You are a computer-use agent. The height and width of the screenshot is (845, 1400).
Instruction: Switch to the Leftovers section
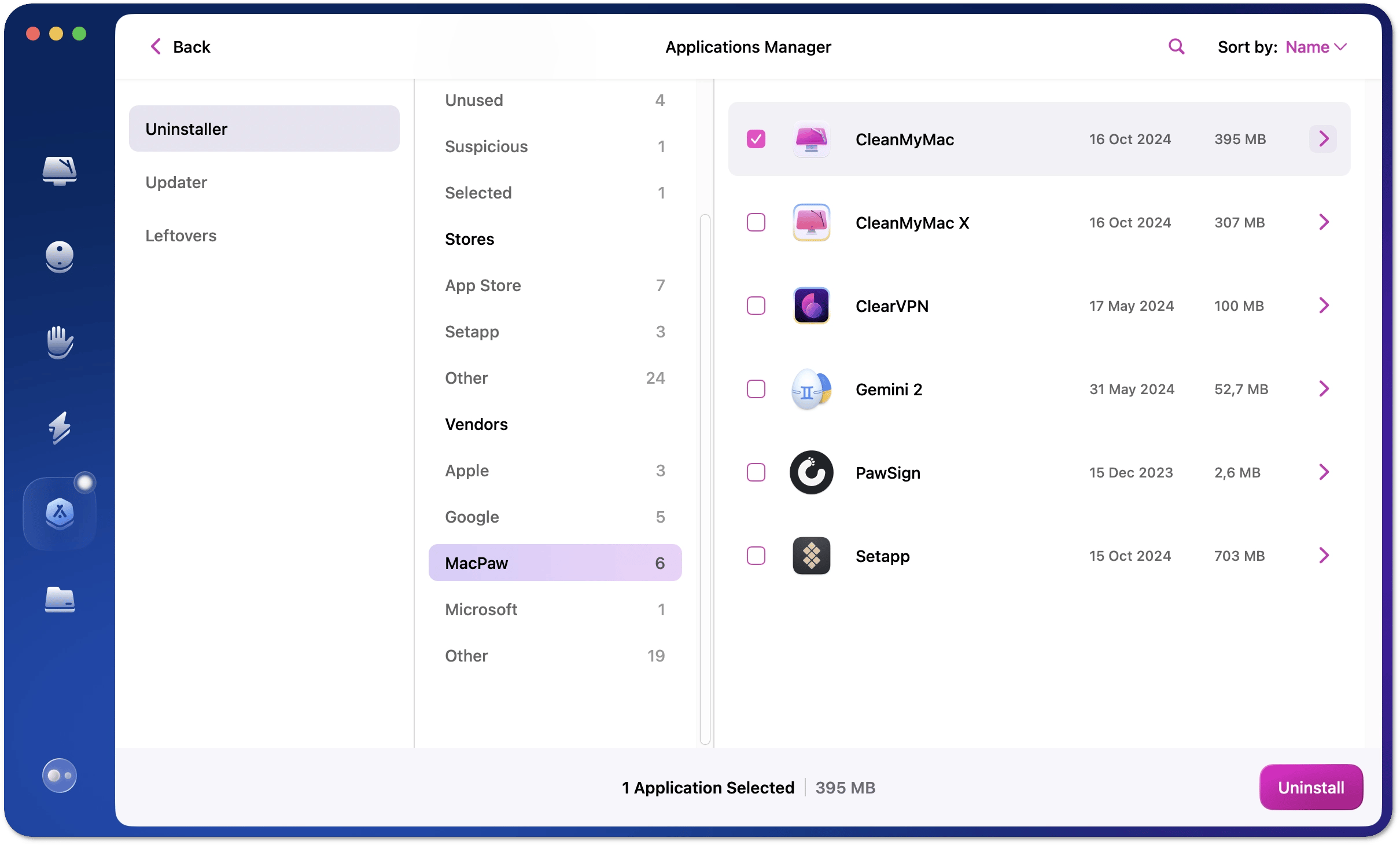coord(264,236)
